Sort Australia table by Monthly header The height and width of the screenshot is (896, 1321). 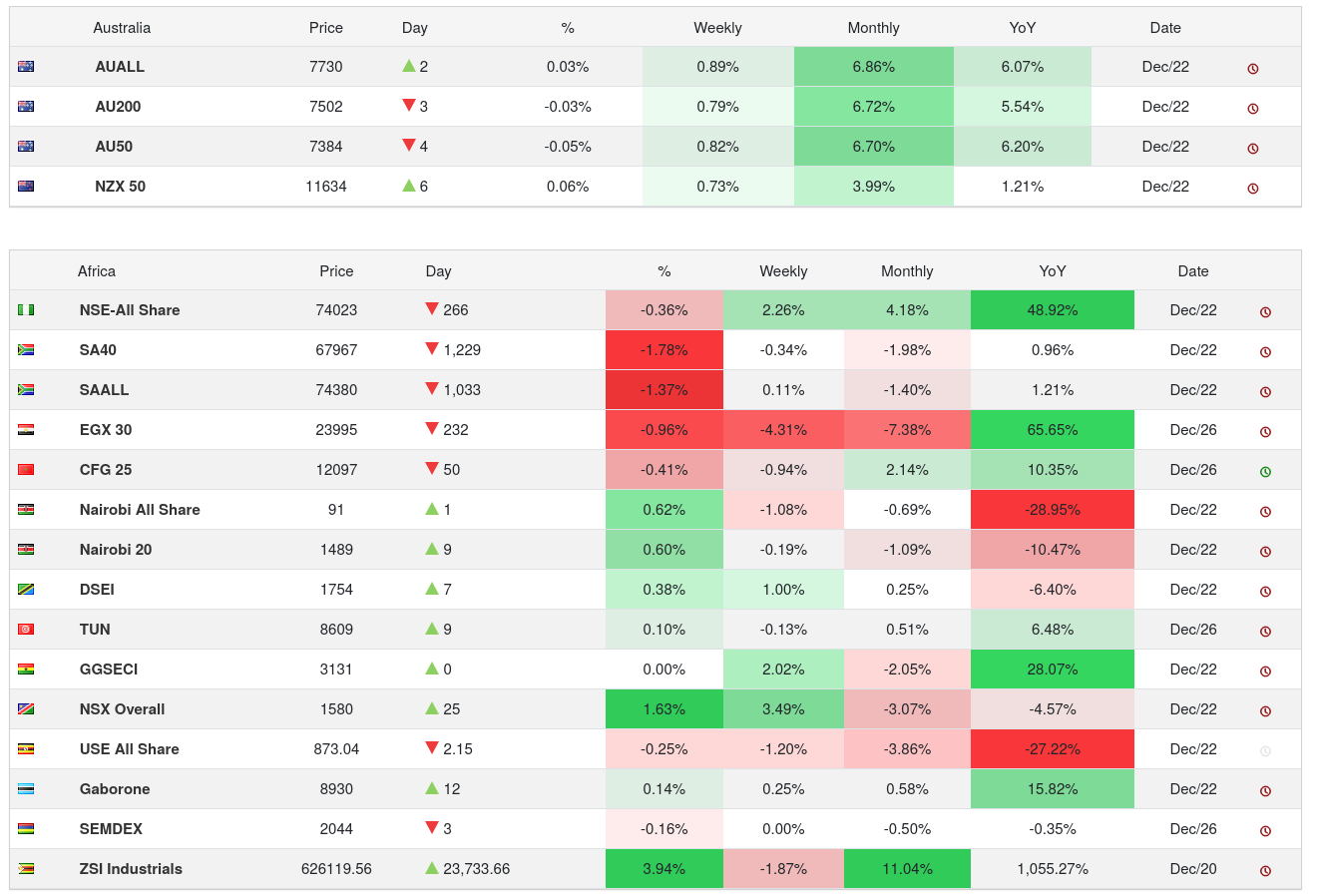[873, 28]
